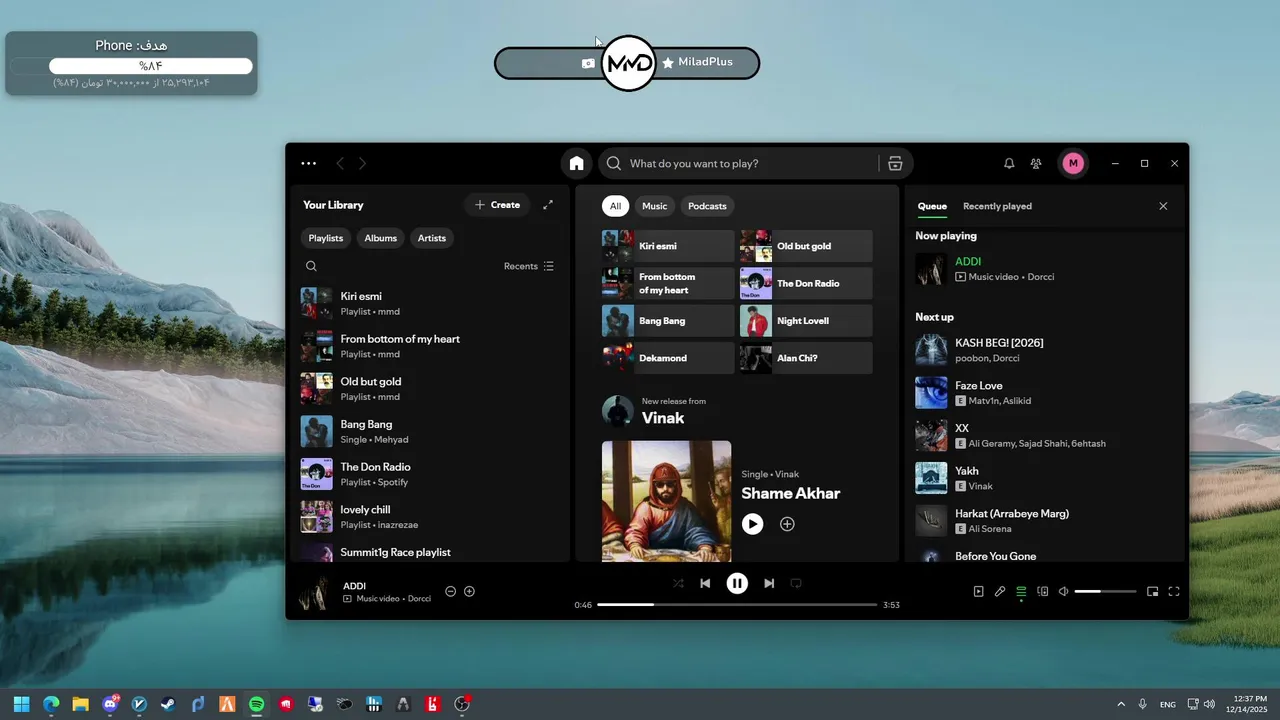
Task: Open Bang Bang single in library
Action: pos(430,431)
